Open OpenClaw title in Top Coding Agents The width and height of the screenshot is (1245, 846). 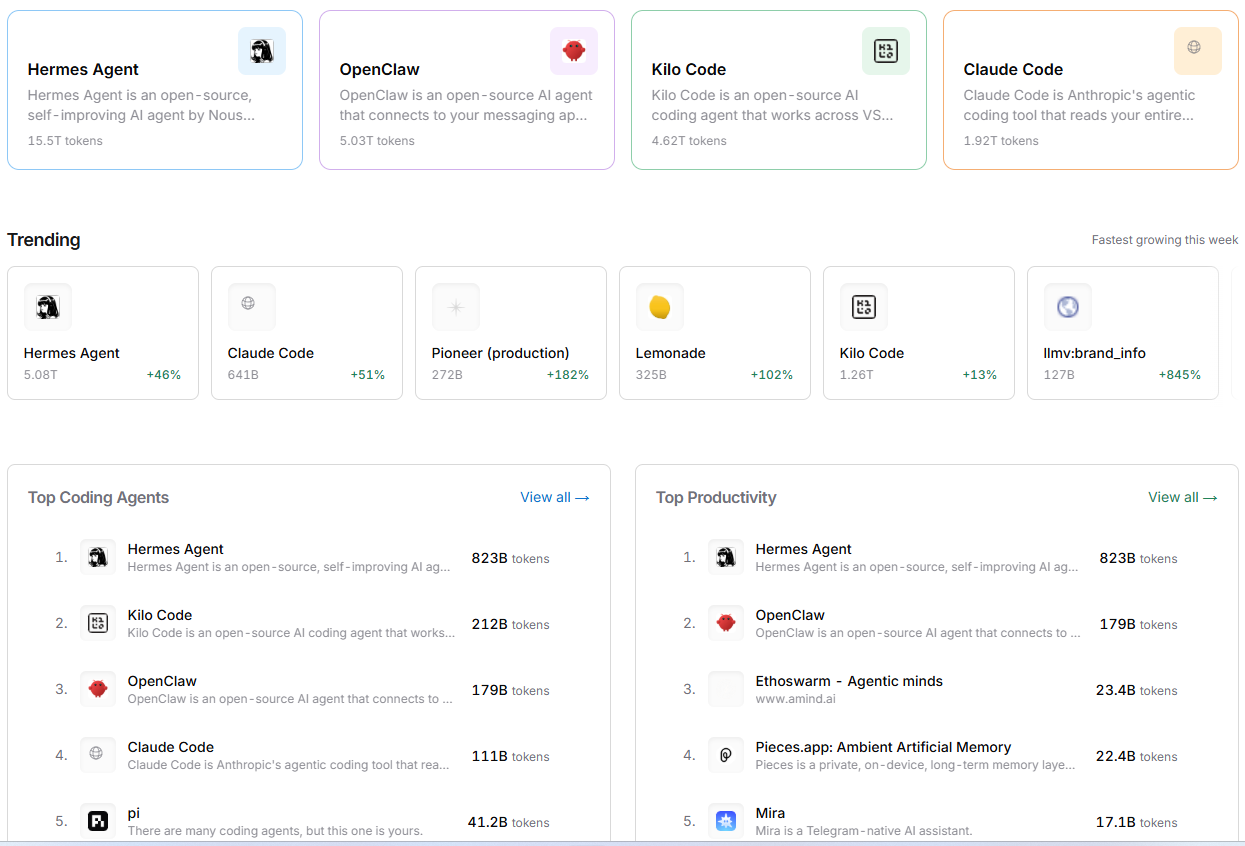tap(162, 681)
